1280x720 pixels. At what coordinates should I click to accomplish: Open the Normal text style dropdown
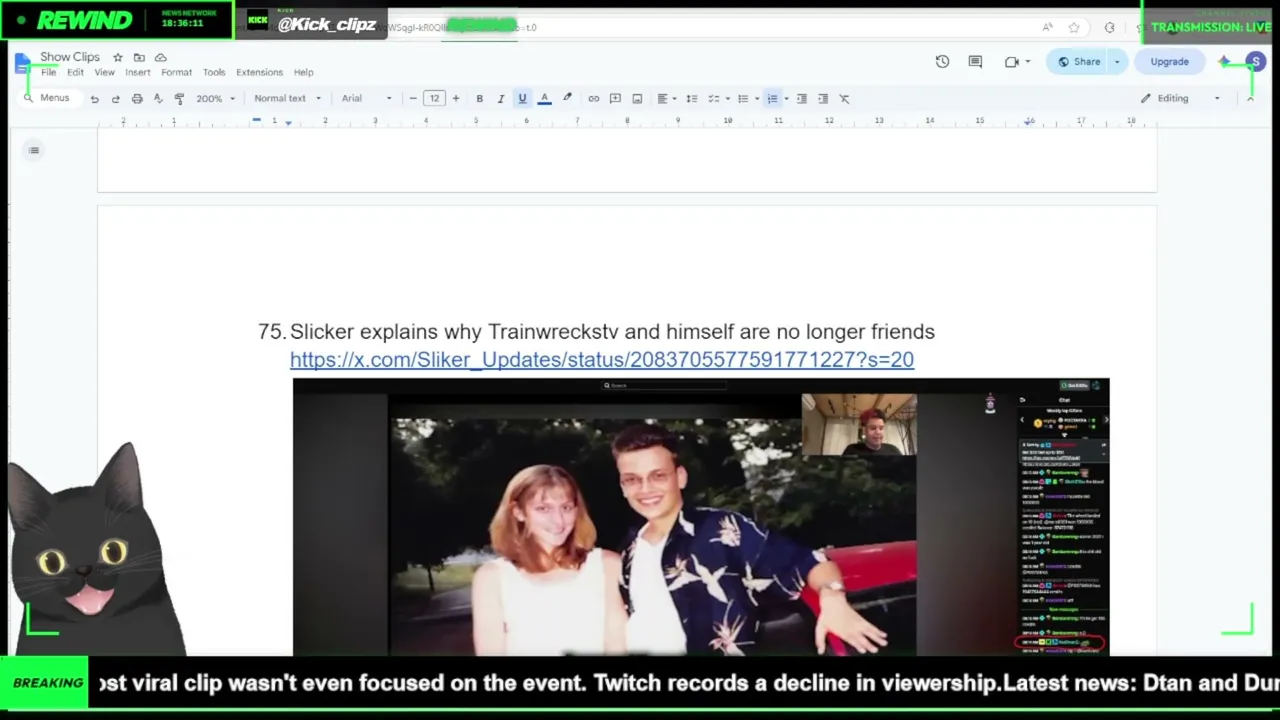(x=288, y=99)
